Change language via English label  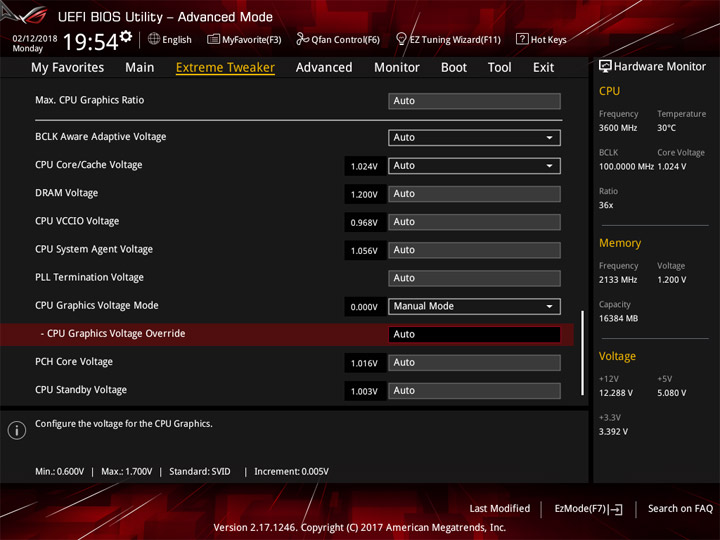click(x=177, y=39)
